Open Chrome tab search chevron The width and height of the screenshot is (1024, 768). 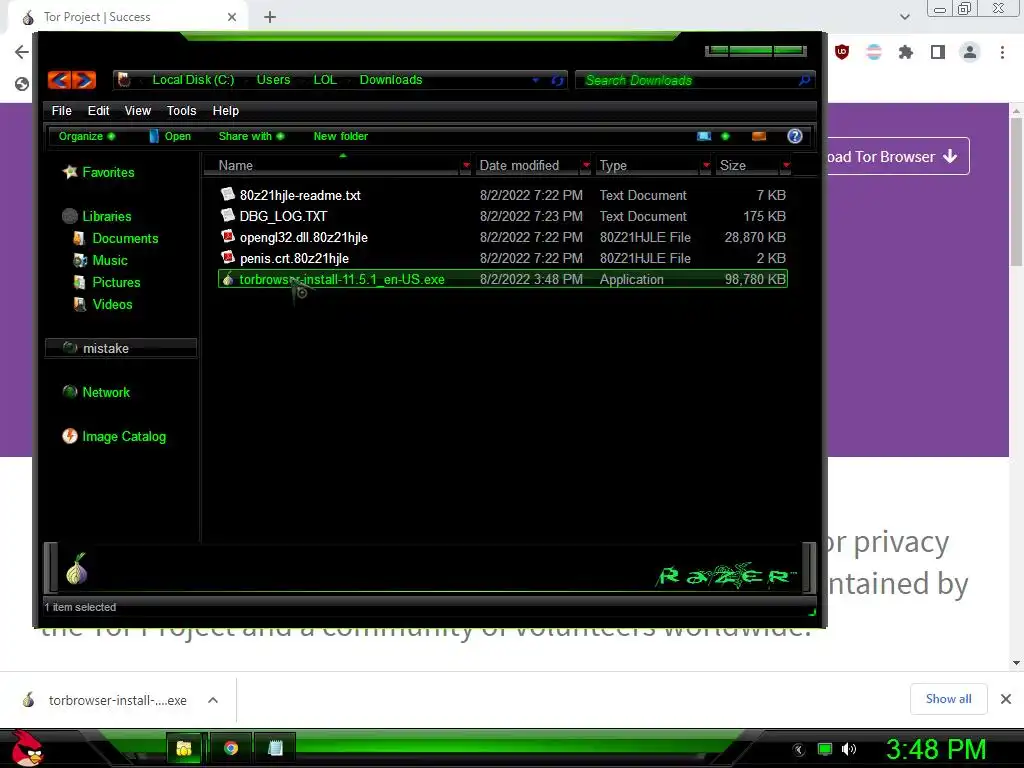pos(904,17)
